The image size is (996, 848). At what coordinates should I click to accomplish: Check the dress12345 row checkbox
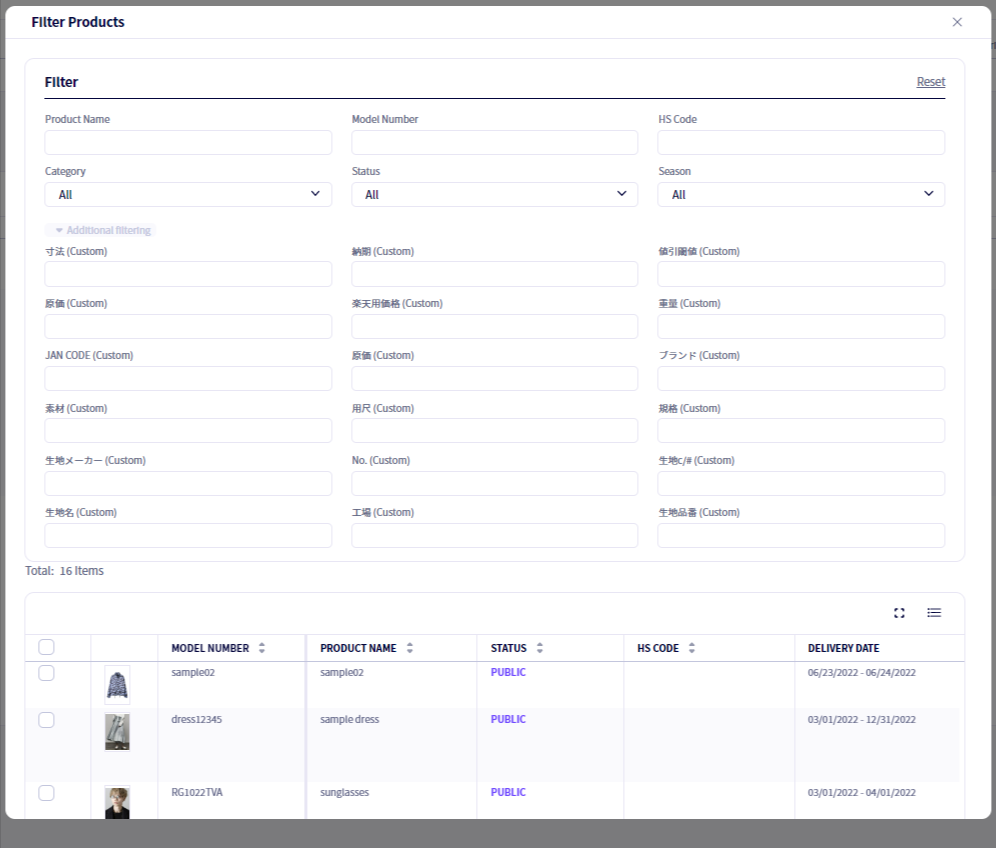[x=46, y=720]
